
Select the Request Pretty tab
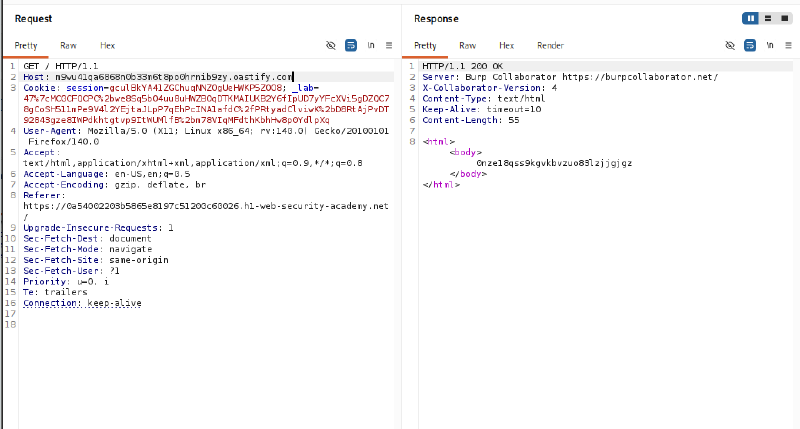pyautogui.click(x=26, y=45)
